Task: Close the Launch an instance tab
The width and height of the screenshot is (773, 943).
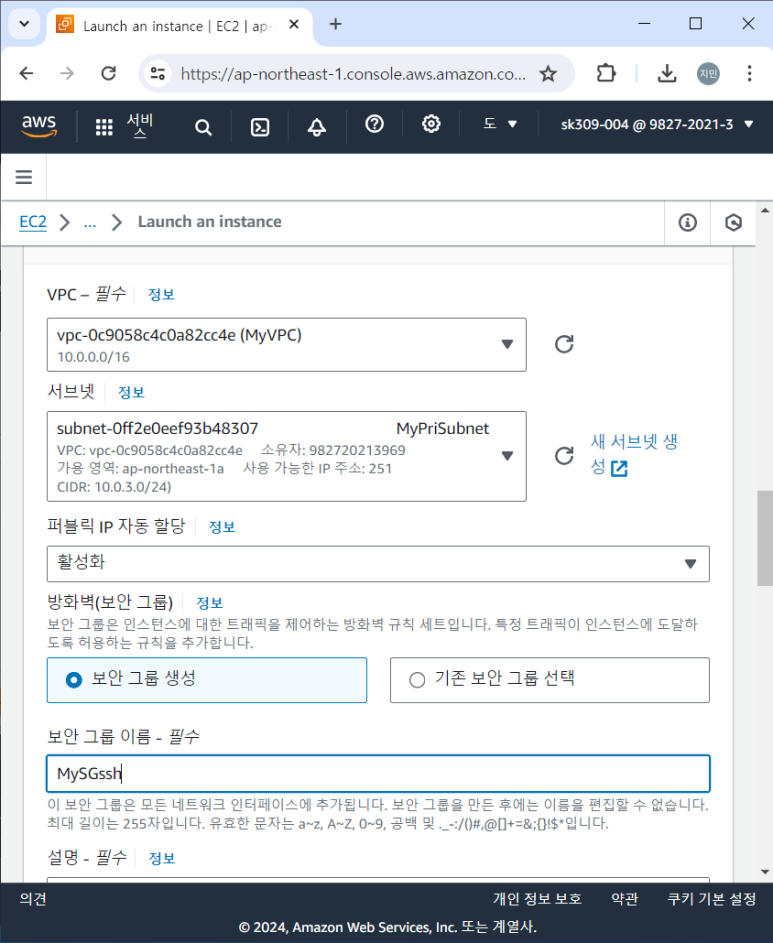Action: [294, 24]
